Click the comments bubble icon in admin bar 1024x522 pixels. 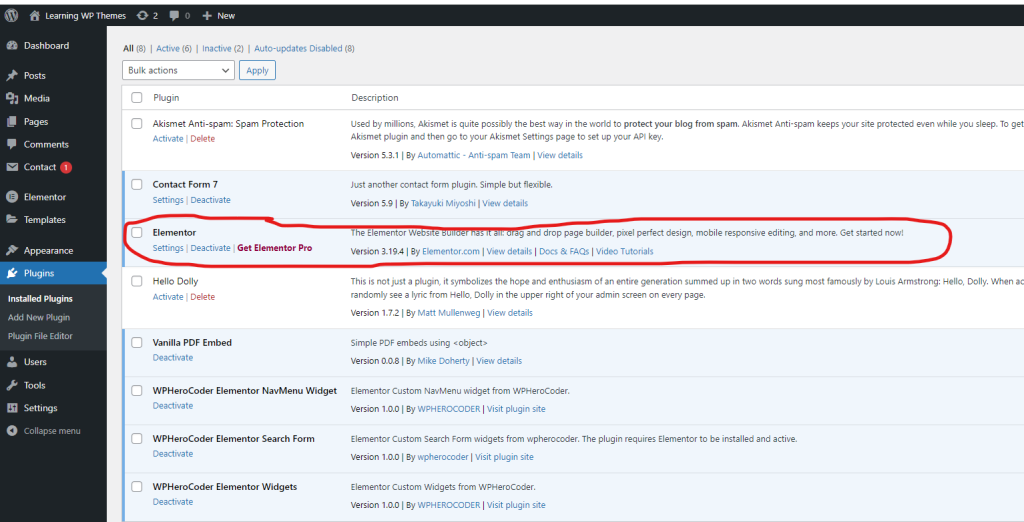point(174,16)
